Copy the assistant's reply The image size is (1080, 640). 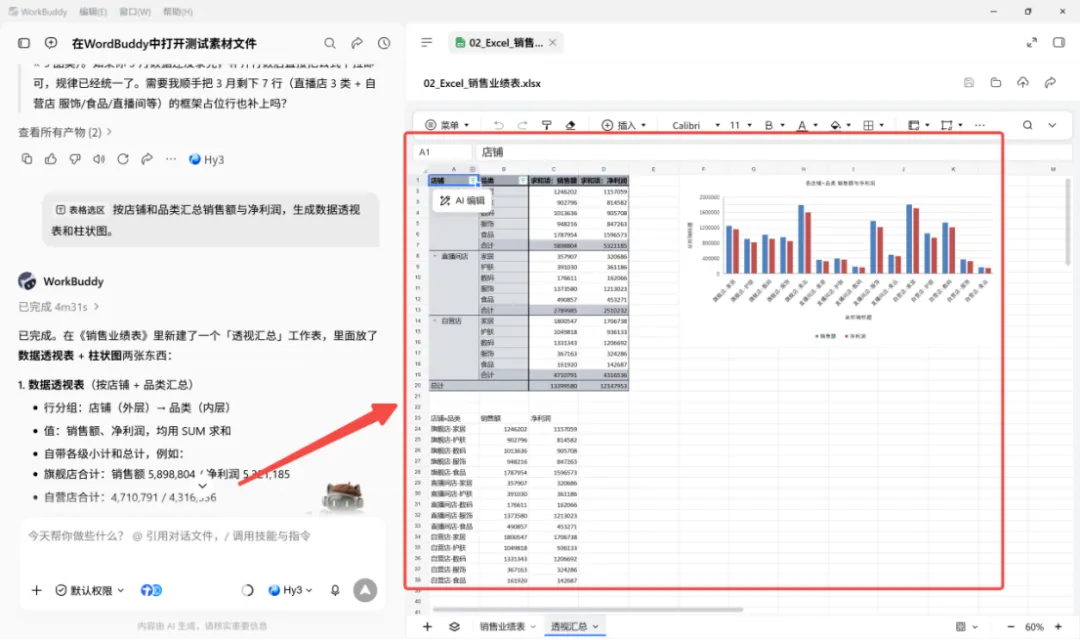pos(27,159)
